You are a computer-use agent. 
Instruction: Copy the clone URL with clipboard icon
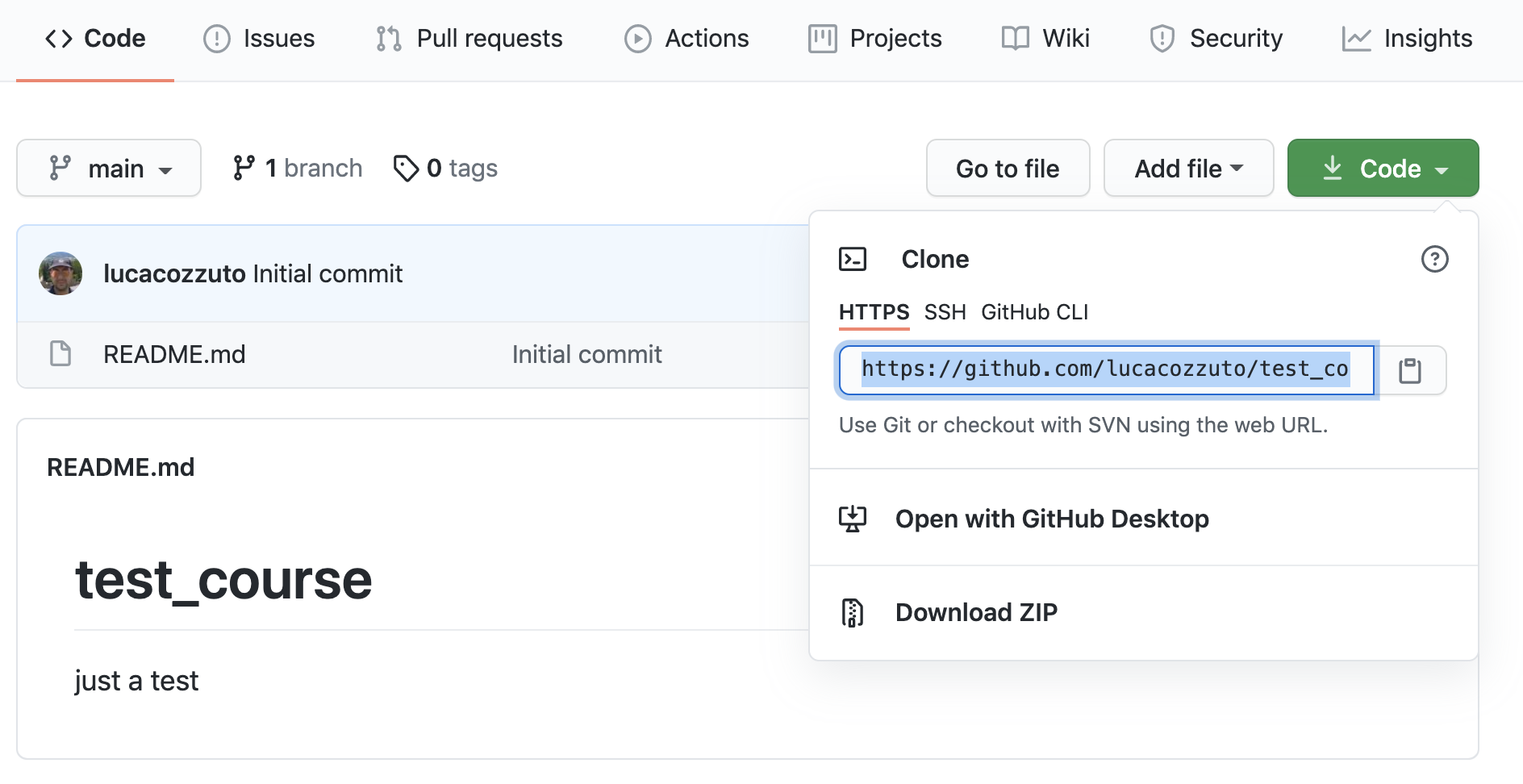coord(1410,370)
